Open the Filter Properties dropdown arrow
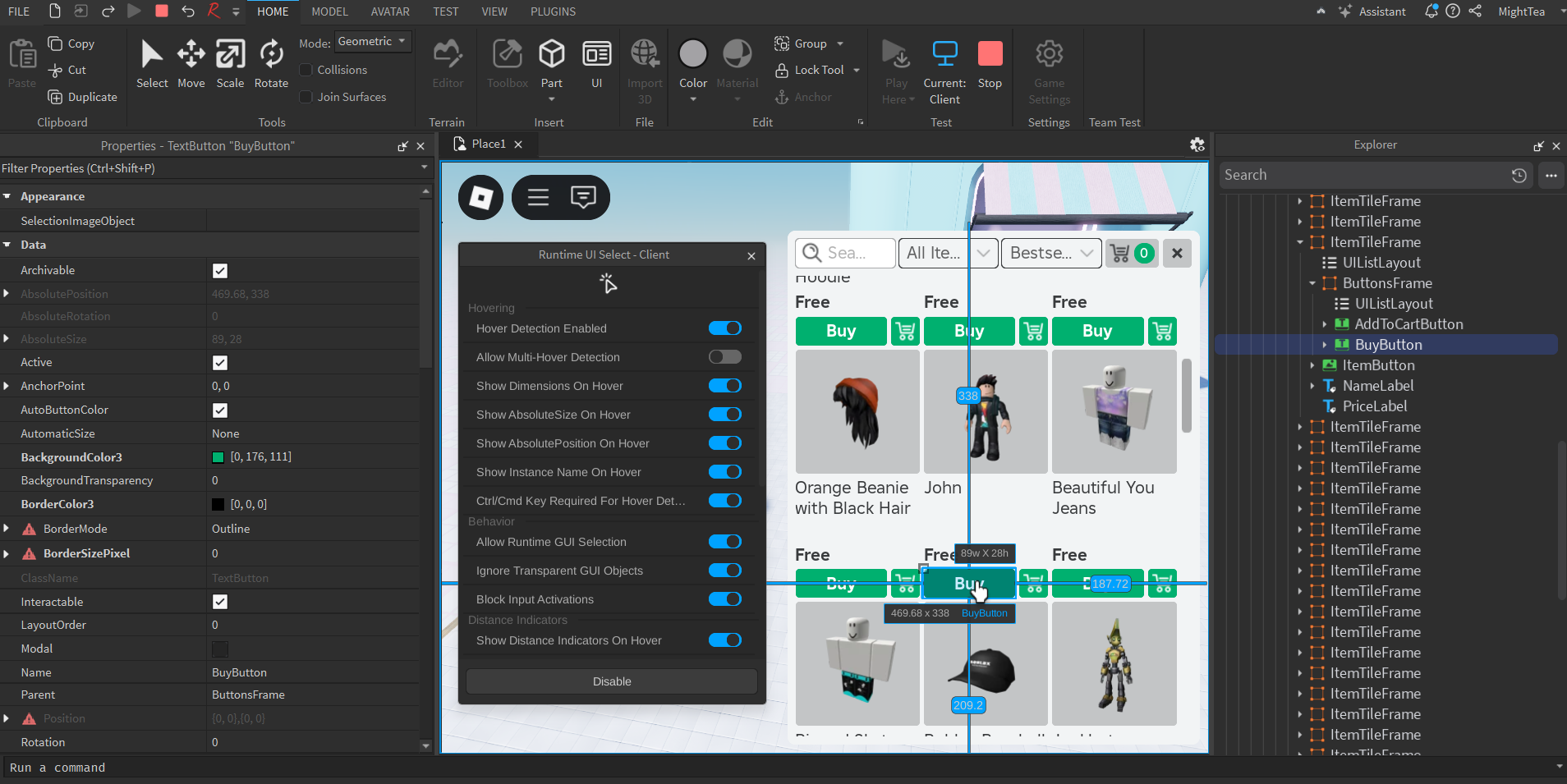This screenshot has height=784, width=1567. 425,167
